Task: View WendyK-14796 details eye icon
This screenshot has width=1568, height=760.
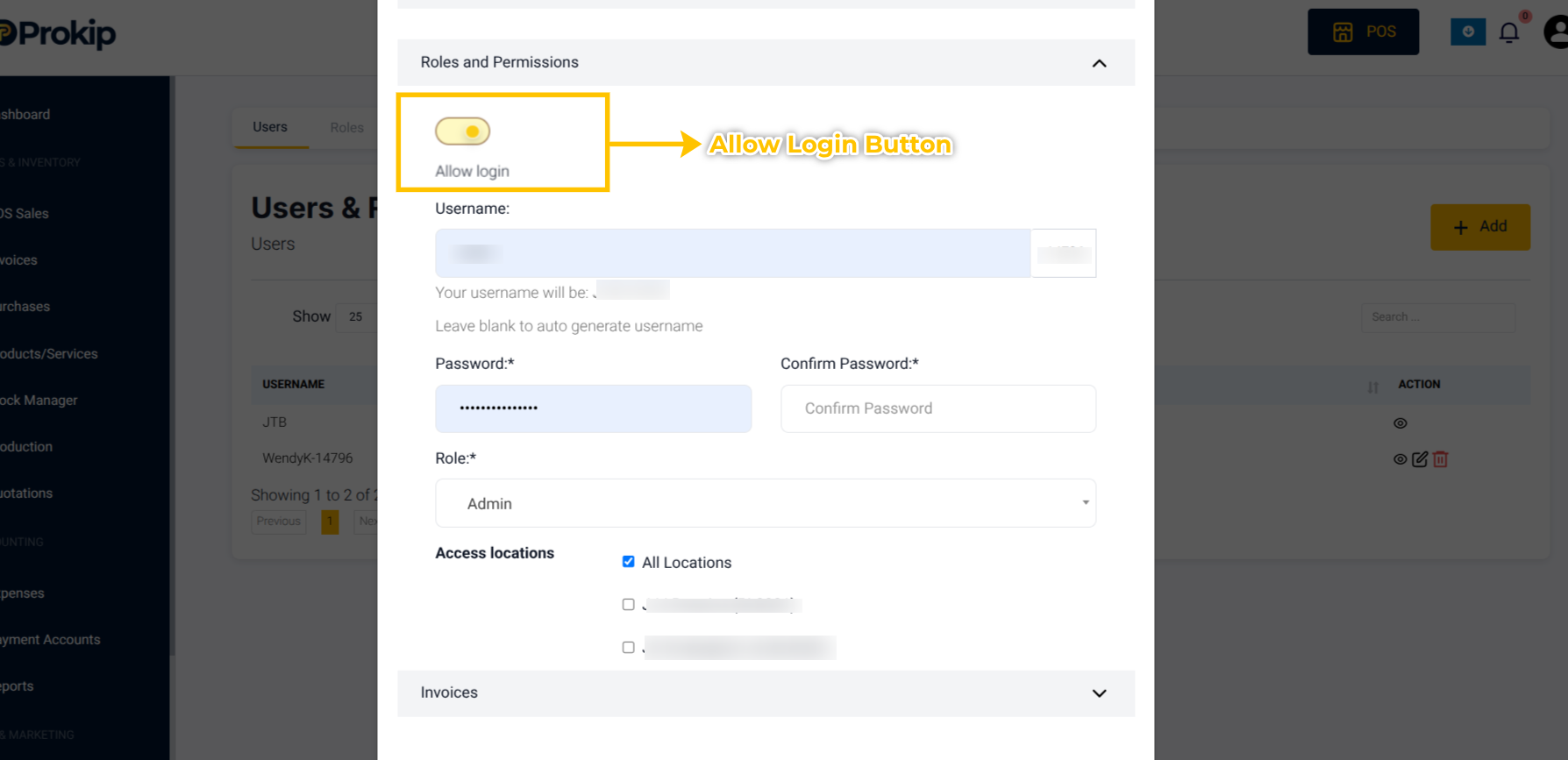Action: click(x=1401, y=459)
